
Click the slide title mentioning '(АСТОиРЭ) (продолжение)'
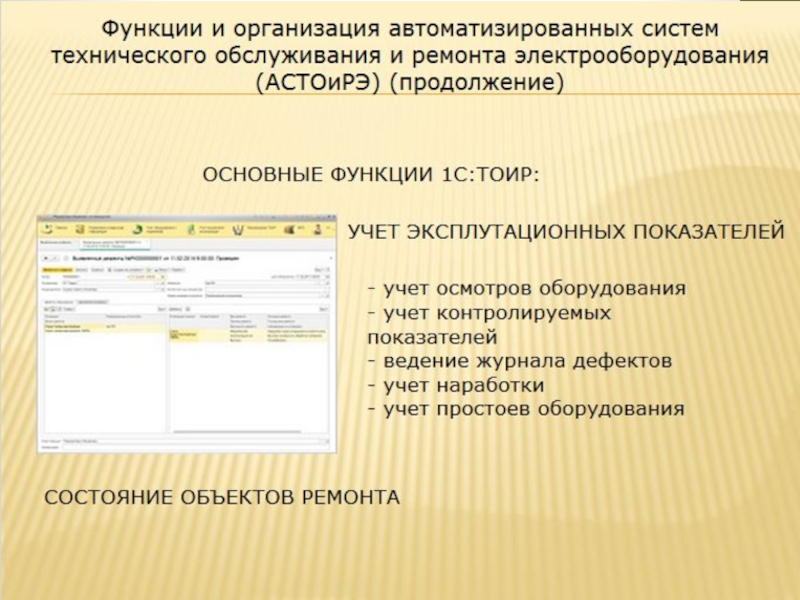coord(410,56)
